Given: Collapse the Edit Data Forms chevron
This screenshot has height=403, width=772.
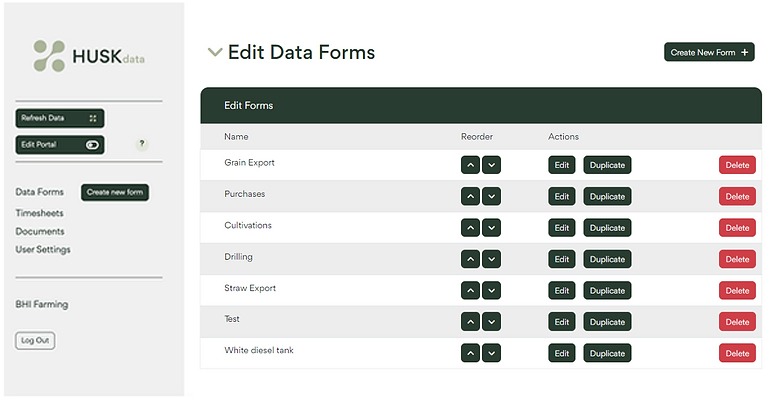Looking at the screenshot, I should pos(214,53).
